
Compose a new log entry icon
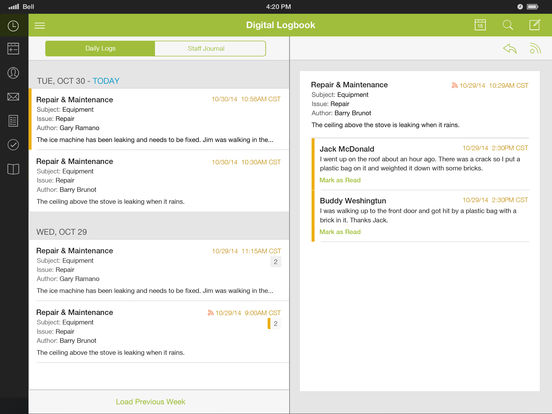coord(534,25)
